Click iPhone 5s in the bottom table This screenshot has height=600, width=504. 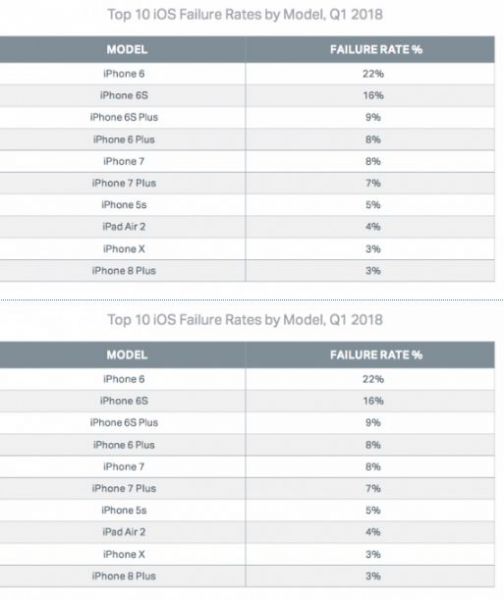click(x=124, y=510)
